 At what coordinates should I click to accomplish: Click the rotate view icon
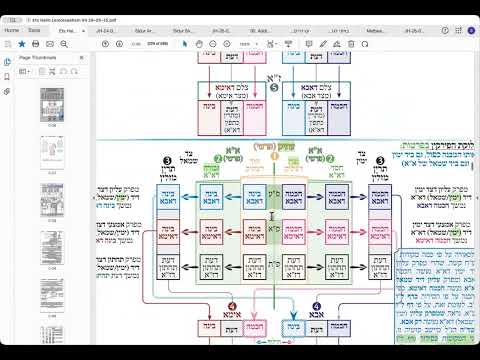click(x=365, y=44)
